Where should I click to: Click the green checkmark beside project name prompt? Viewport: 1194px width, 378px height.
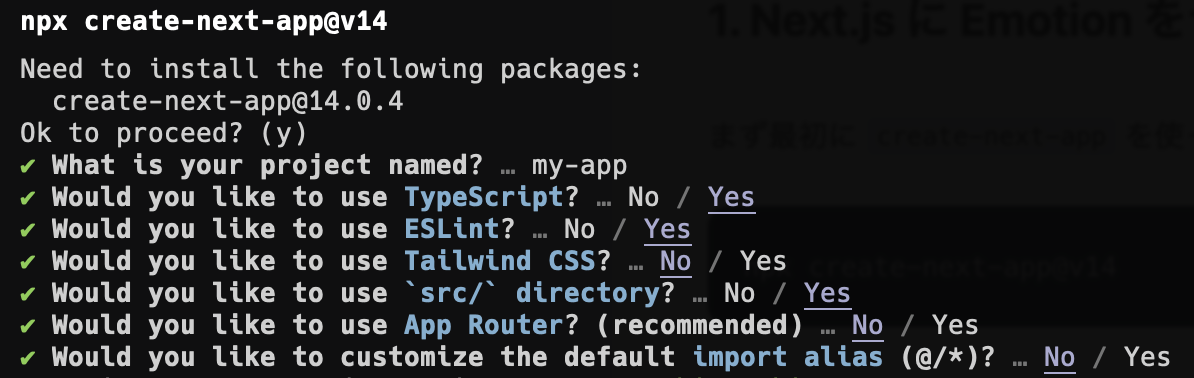27,165
